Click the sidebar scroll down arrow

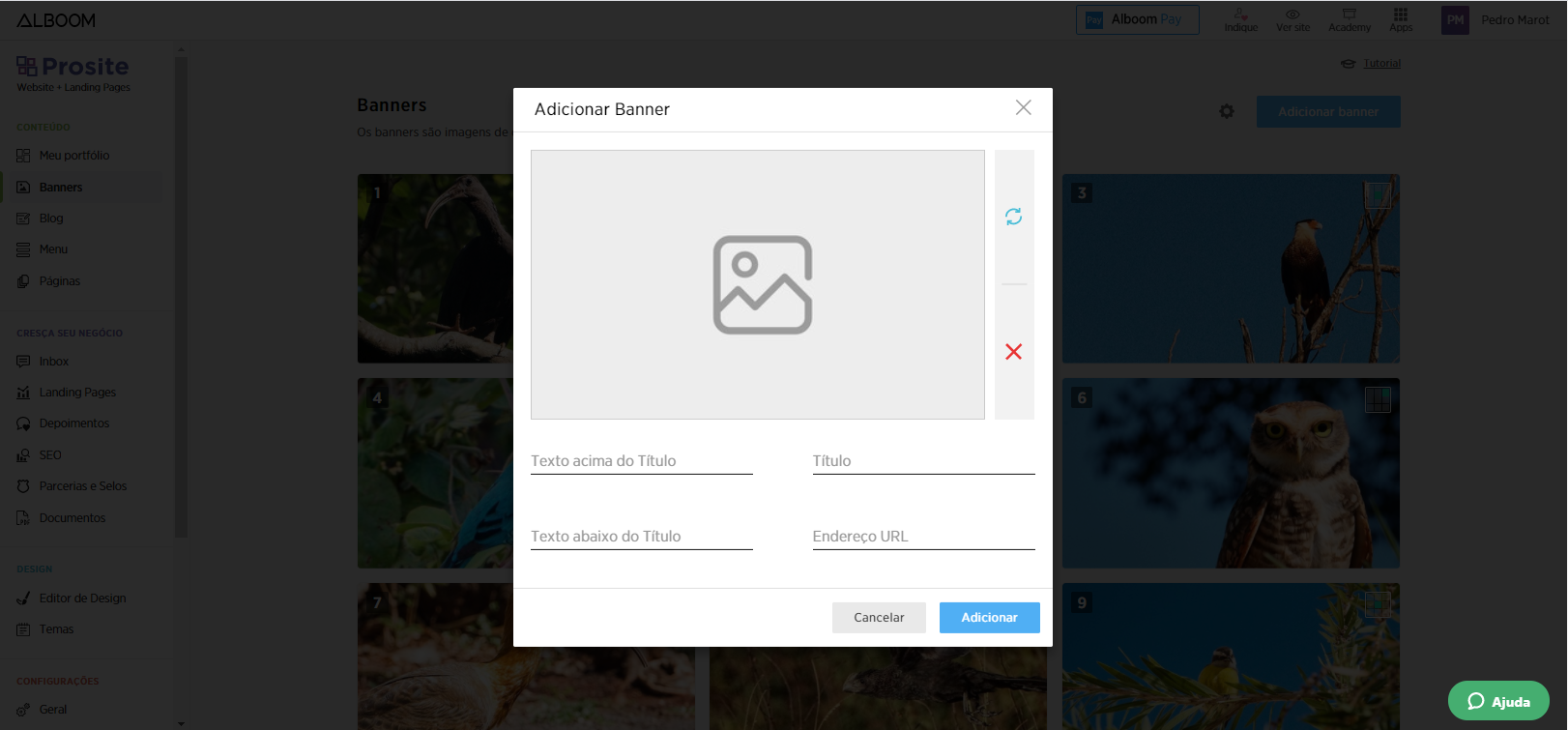tap(181, 723)
